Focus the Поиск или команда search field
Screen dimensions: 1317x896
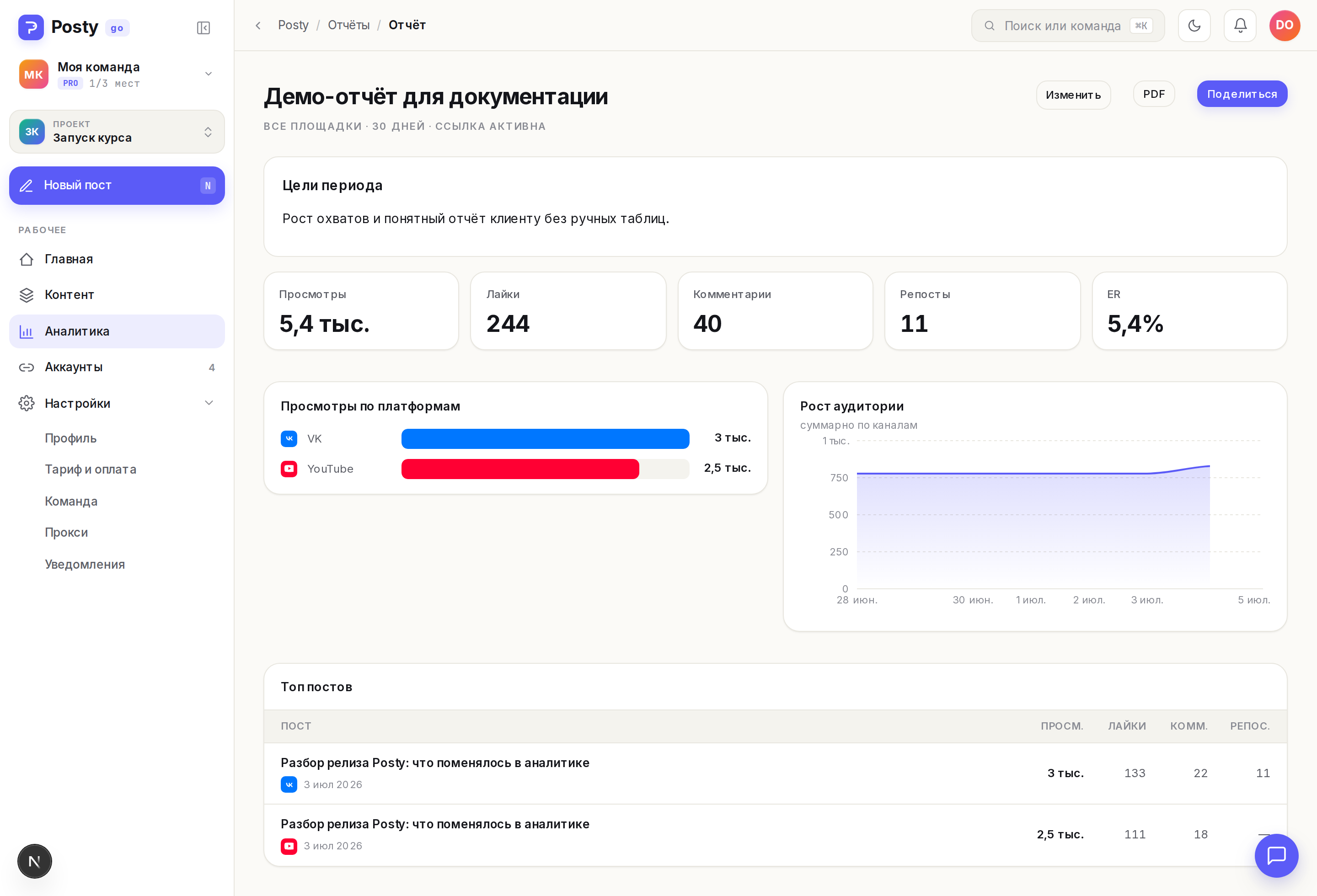(1068, 26)
